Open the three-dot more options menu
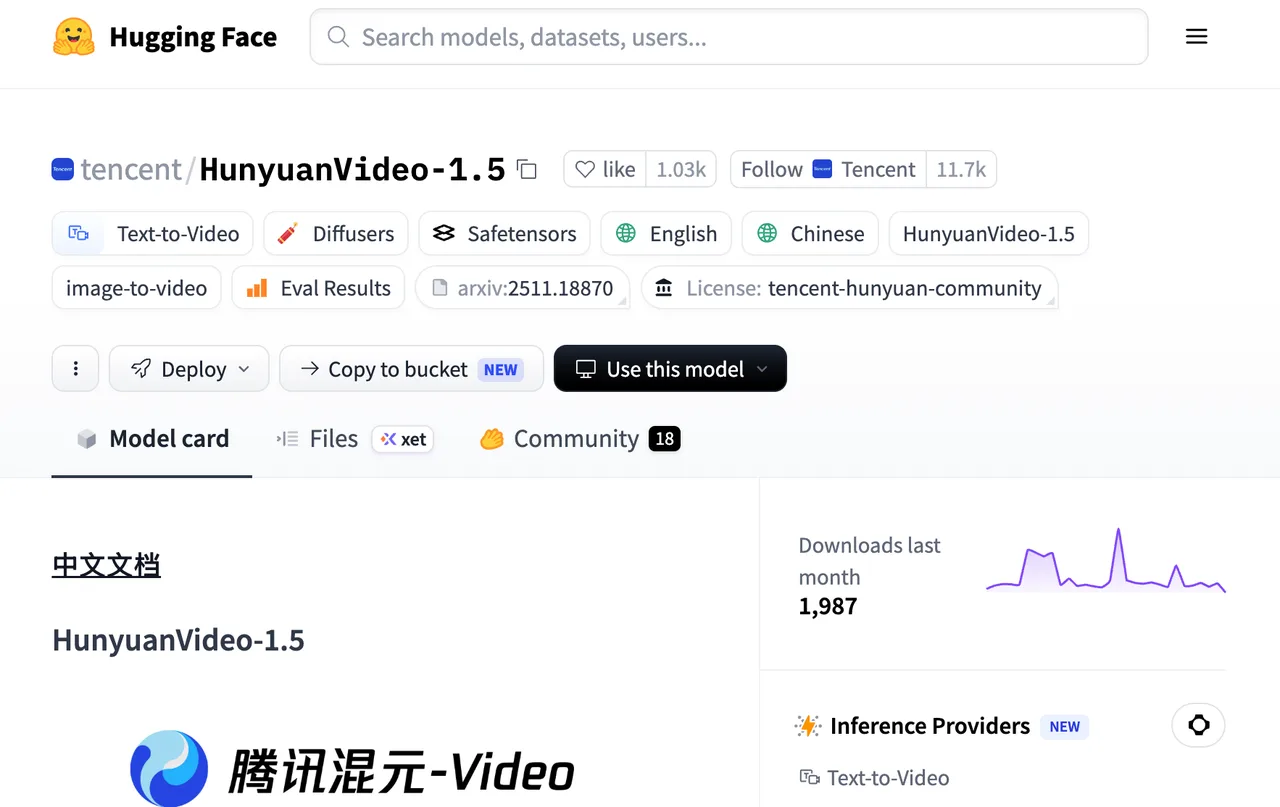The height and width of the screenshot is (807, 1280). [x=75, y=368]
